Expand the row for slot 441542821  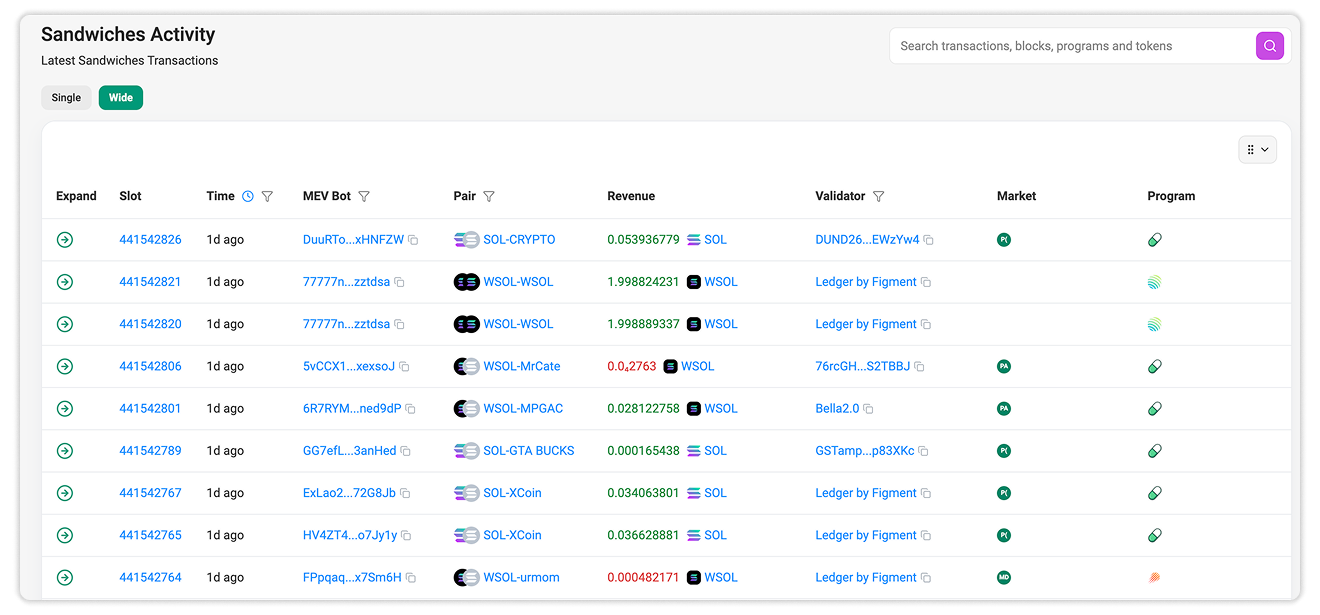coord(65,282)
